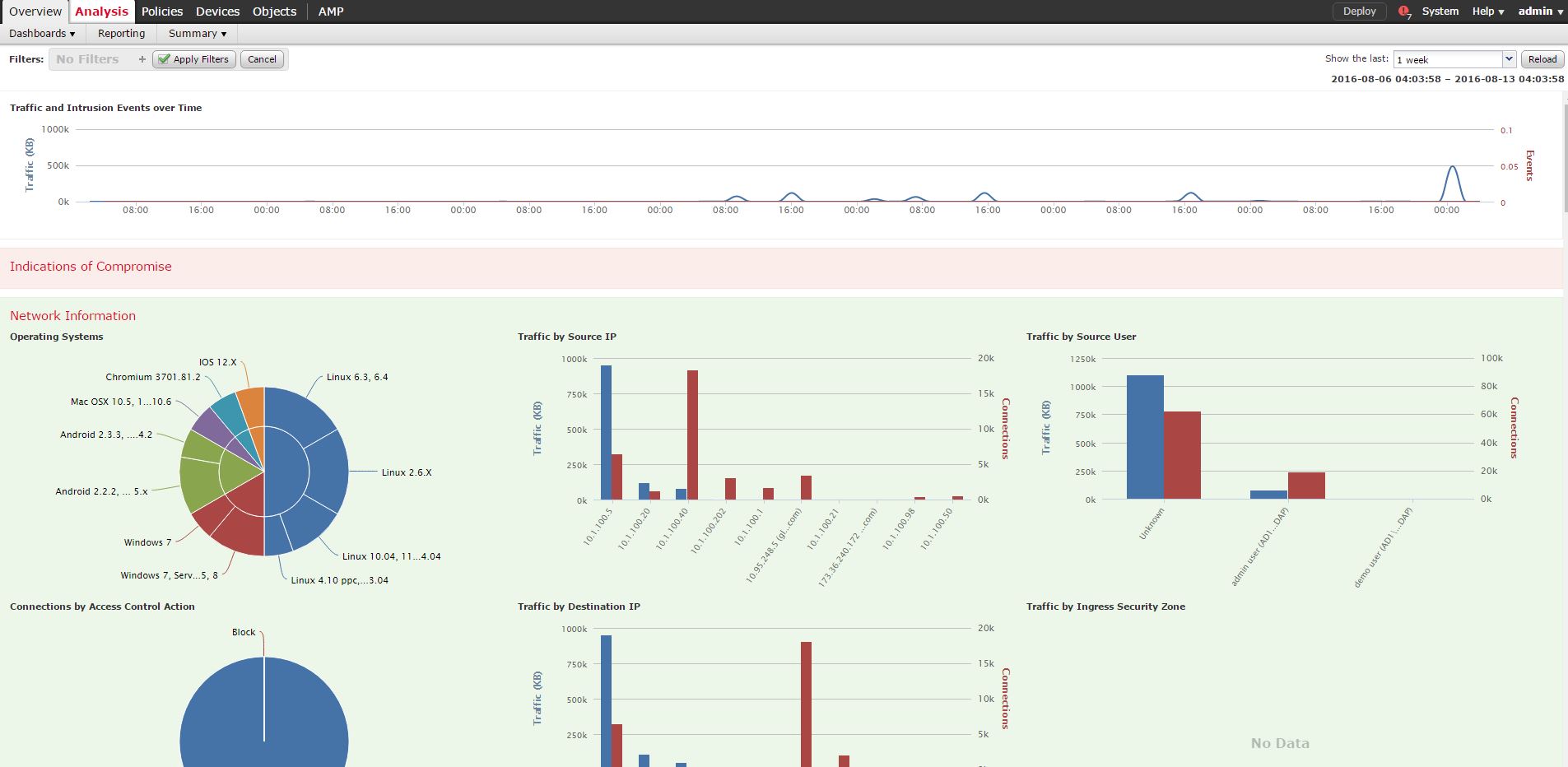1568x767 pixels.
Task: Navigate to the AMP tab
Action: (x=331, y=12)
